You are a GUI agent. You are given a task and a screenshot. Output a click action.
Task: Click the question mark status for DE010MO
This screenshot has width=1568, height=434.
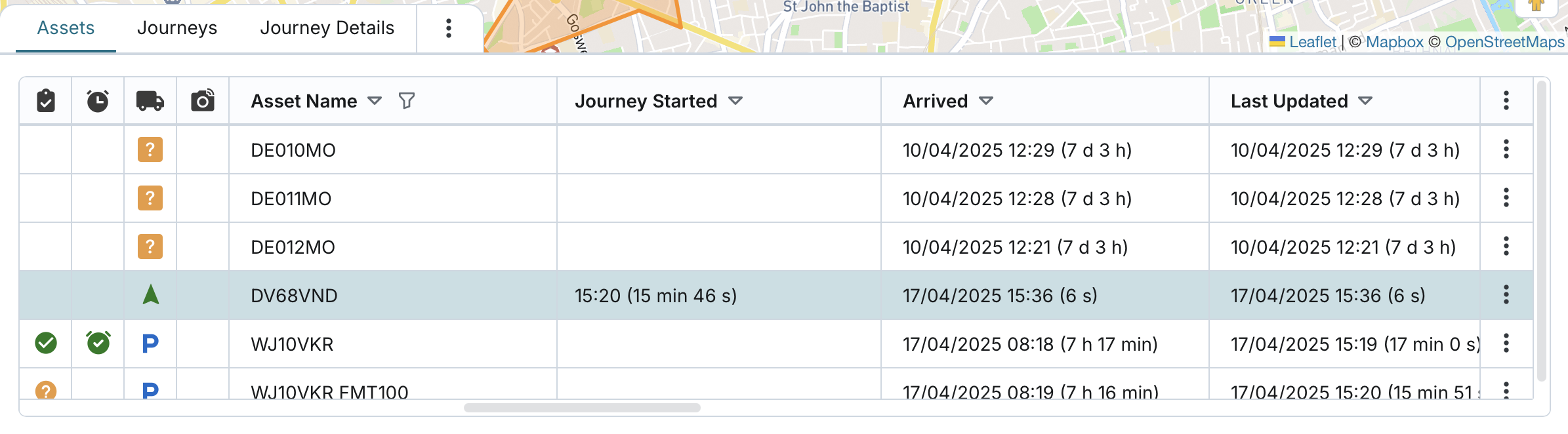[150, 150]
